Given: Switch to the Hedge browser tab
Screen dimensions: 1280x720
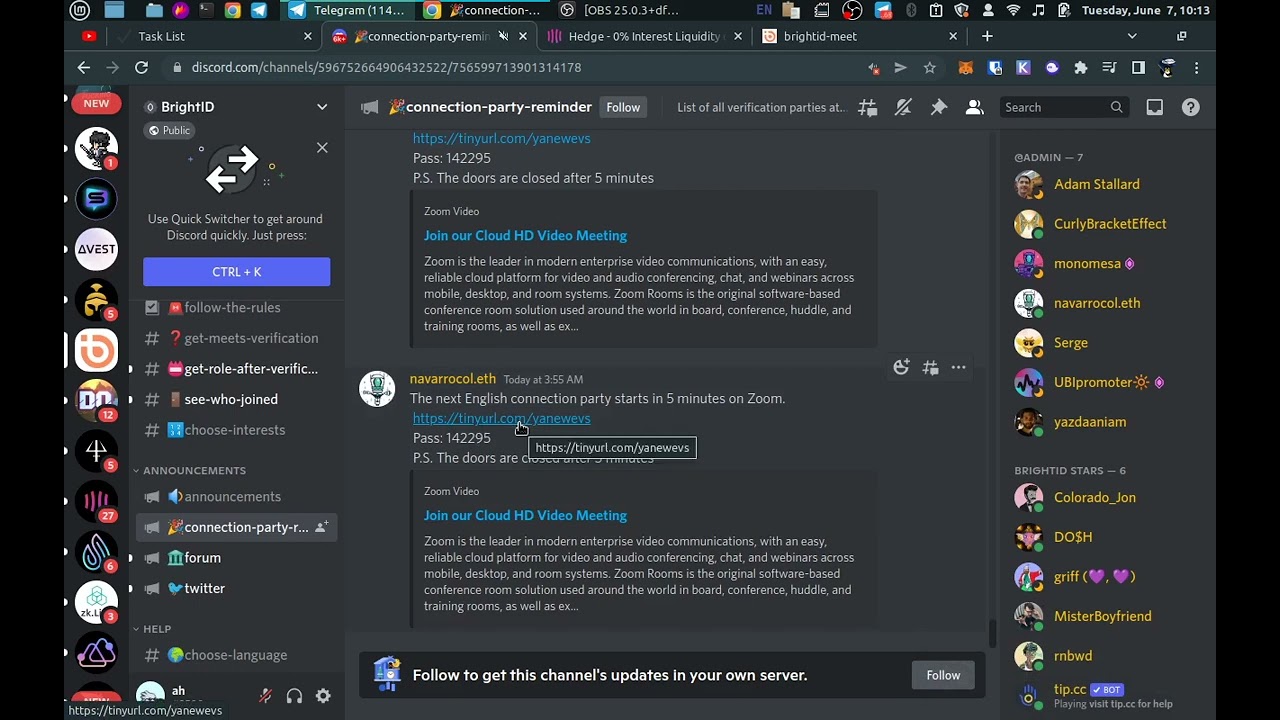Looking at the screenshot, I should [643, 36].
